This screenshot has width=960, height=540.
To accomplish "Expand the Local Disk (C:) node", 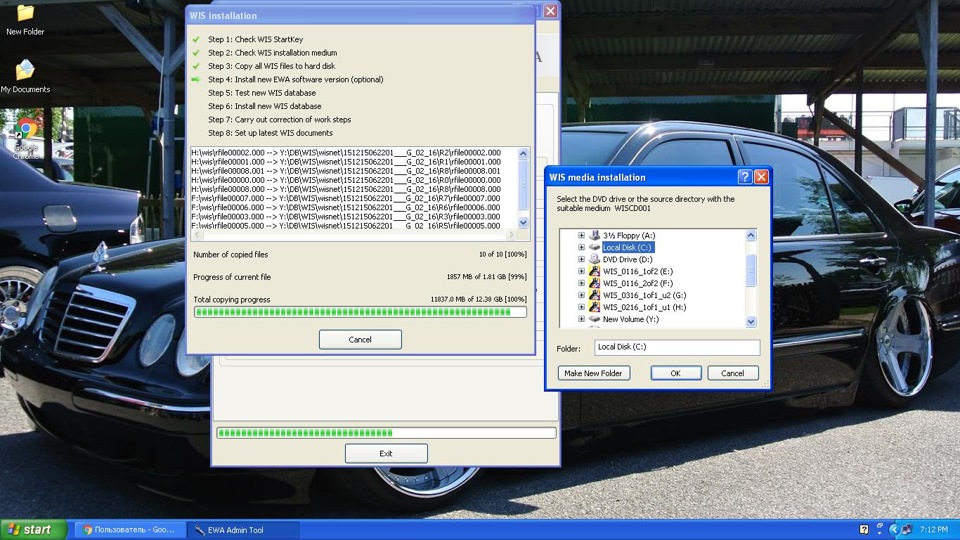I will click(581, 247).
